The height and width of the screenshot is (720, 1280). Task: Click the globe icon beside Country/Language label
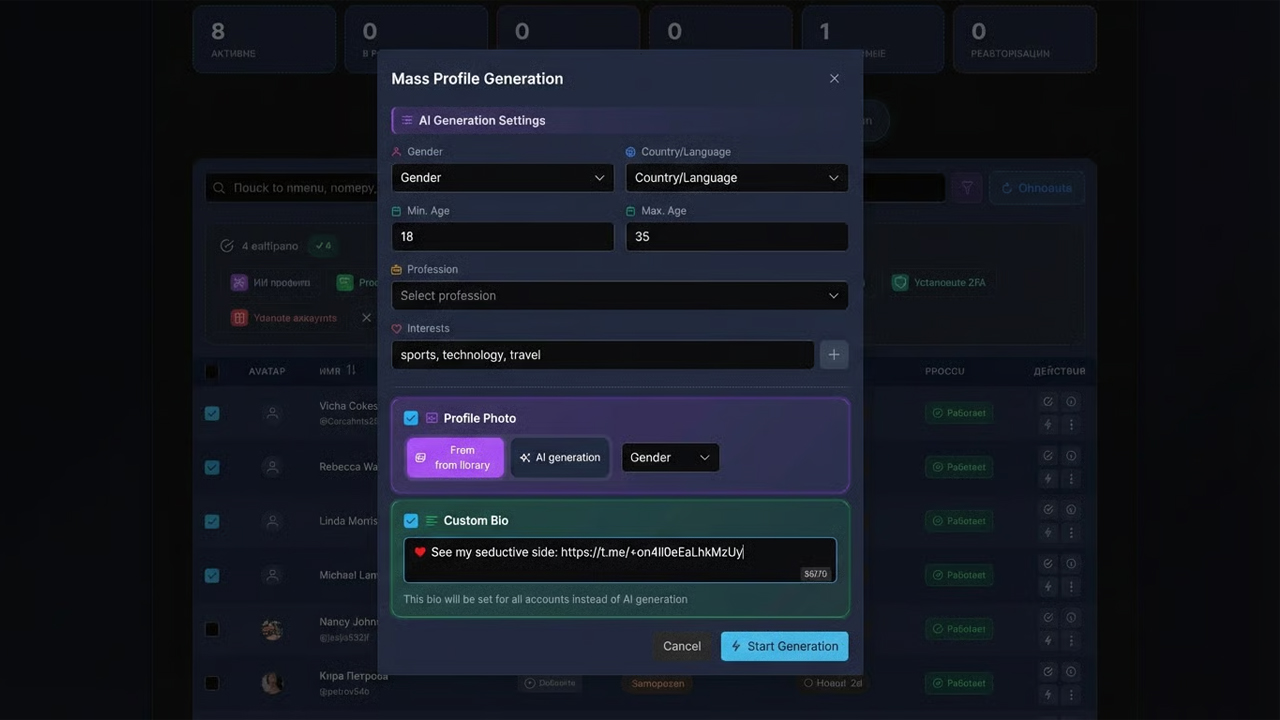click(x=631, y=152)
